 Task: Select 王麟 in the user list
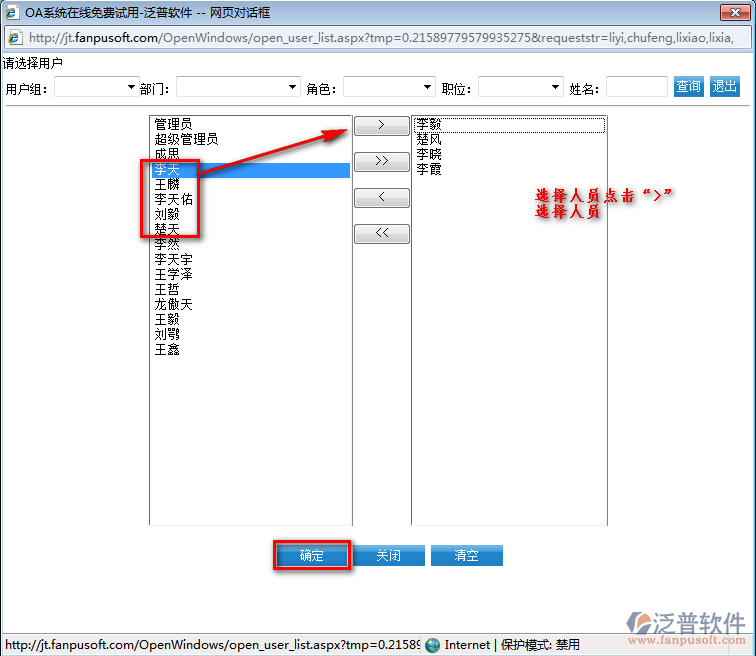coord(250,185)
